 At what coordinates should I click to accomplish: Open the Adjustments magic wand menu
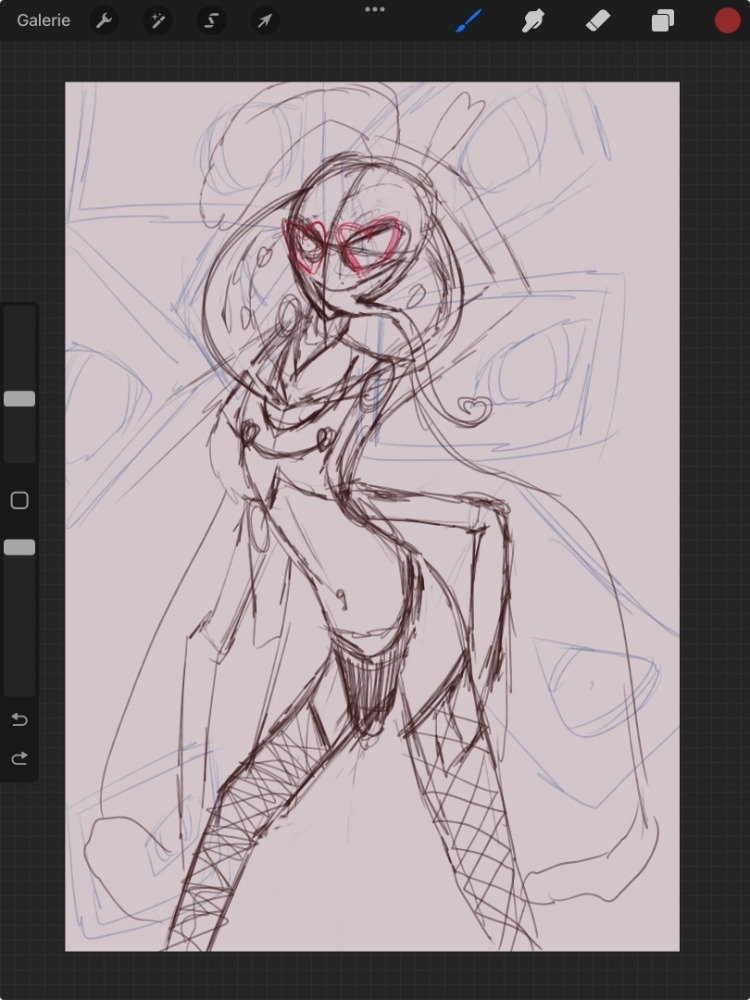click(157, 20)
